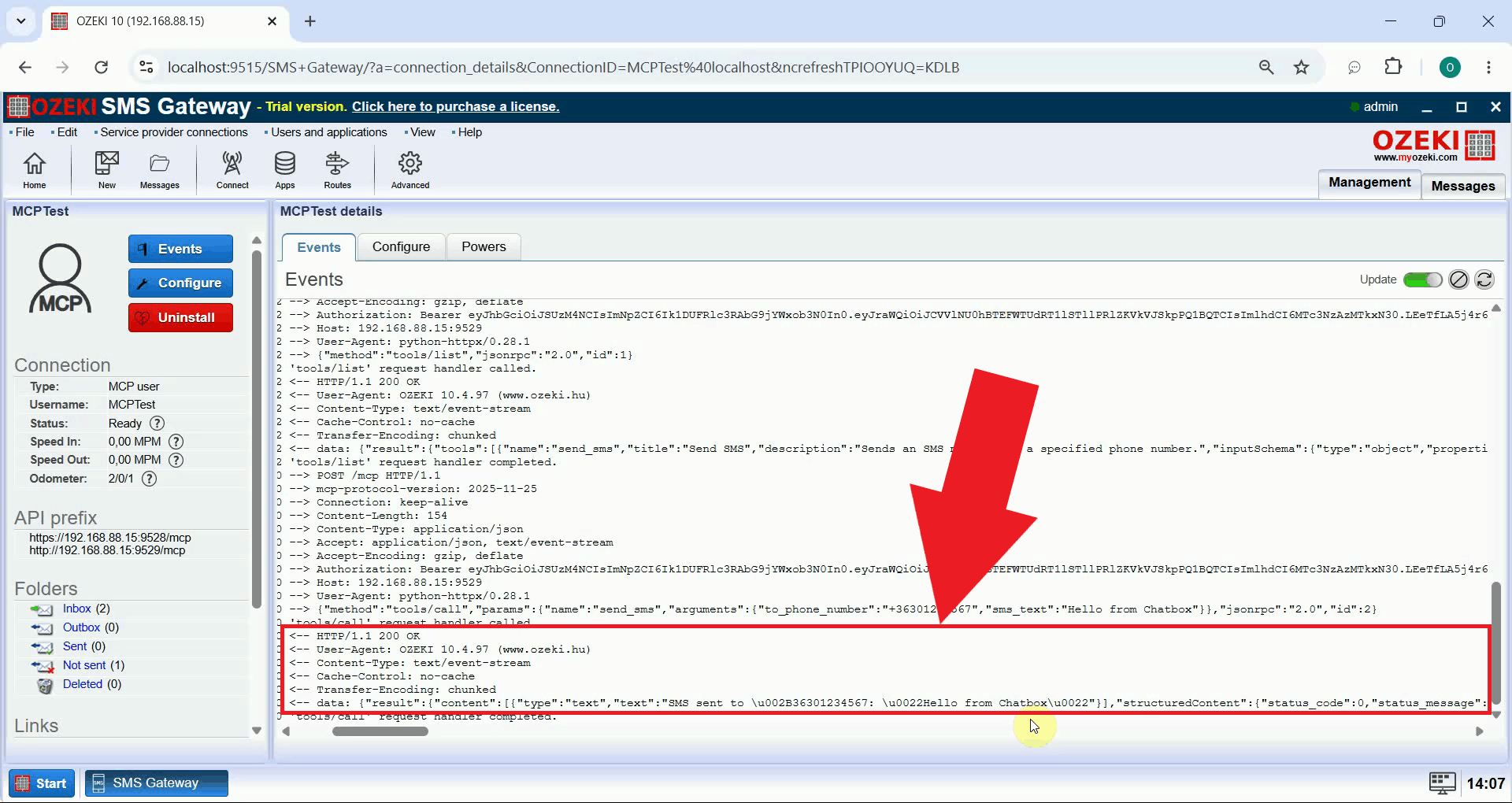Open a new browser tab
This screenshot has height=803, width=1512.
[310, 21]
